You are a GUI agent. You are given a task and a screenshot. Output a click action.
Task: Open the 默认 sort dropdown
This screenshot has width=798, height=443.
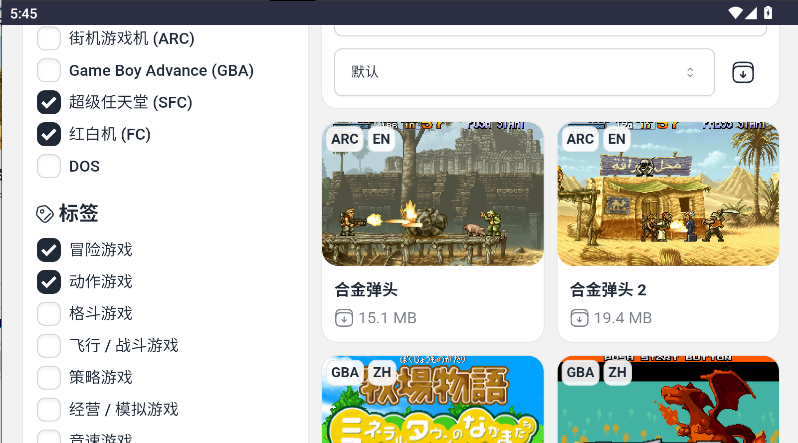(x=524, y=72)
